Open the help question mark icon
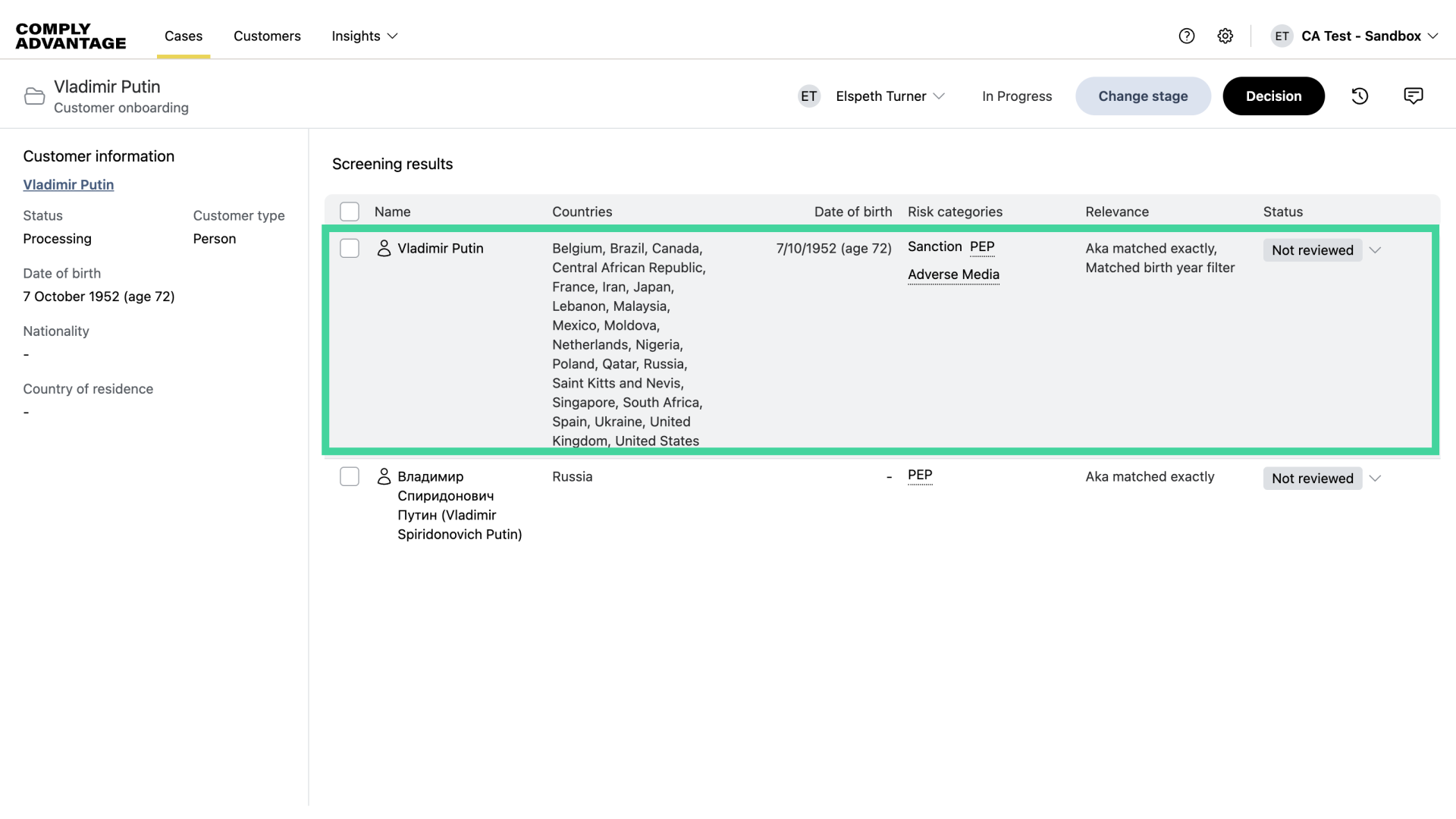1456x819 pixels. point(1187,36)
